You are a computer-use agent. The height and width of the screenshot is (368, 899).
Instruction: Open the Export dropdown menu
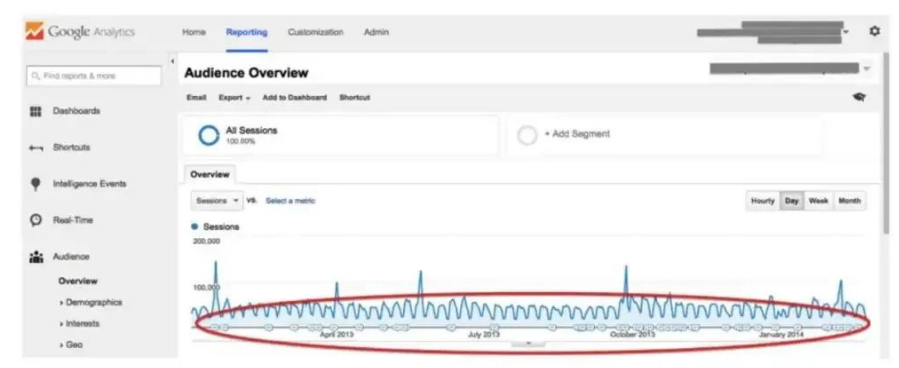click(234, 98)
